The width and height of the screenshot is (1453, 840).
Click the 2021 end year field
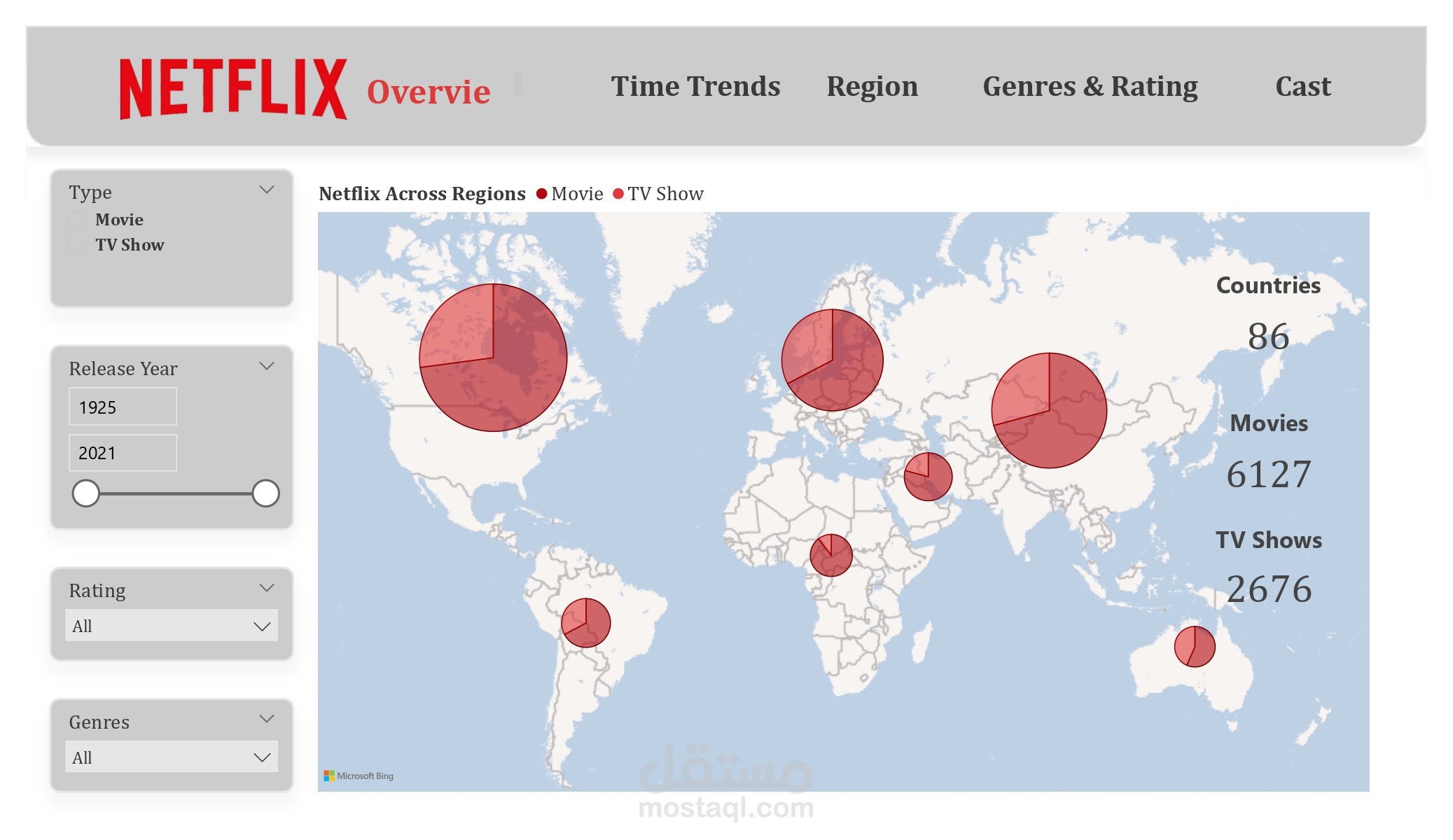pos(123,453)
